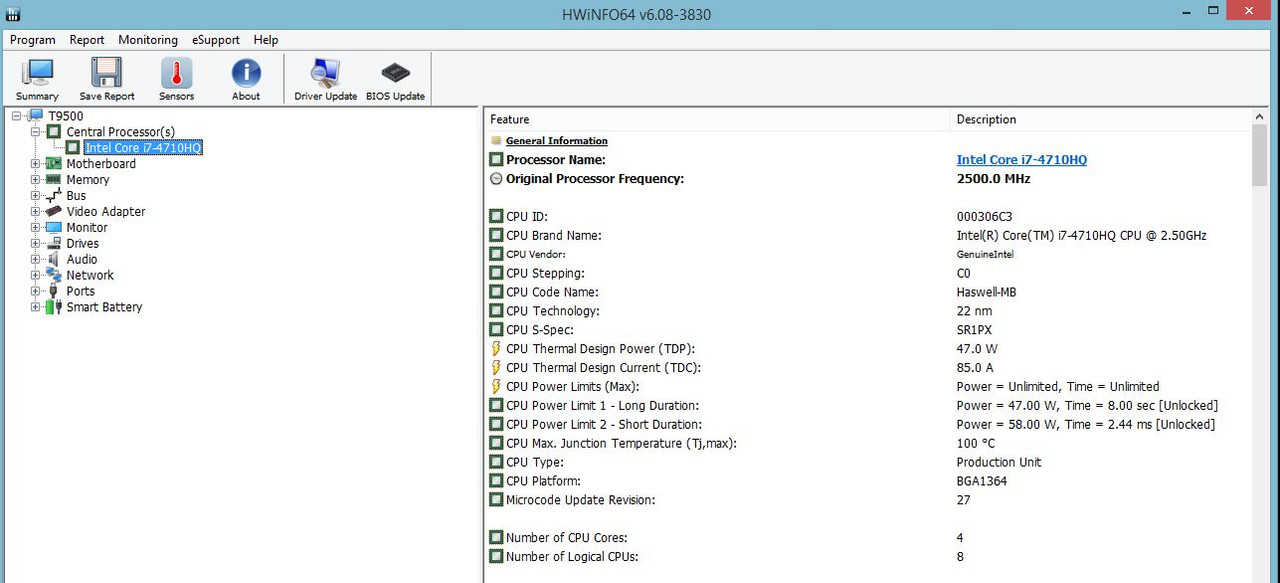Collapse the Central Processor(s) node
1280x583 pixels.
click(36, 132)
